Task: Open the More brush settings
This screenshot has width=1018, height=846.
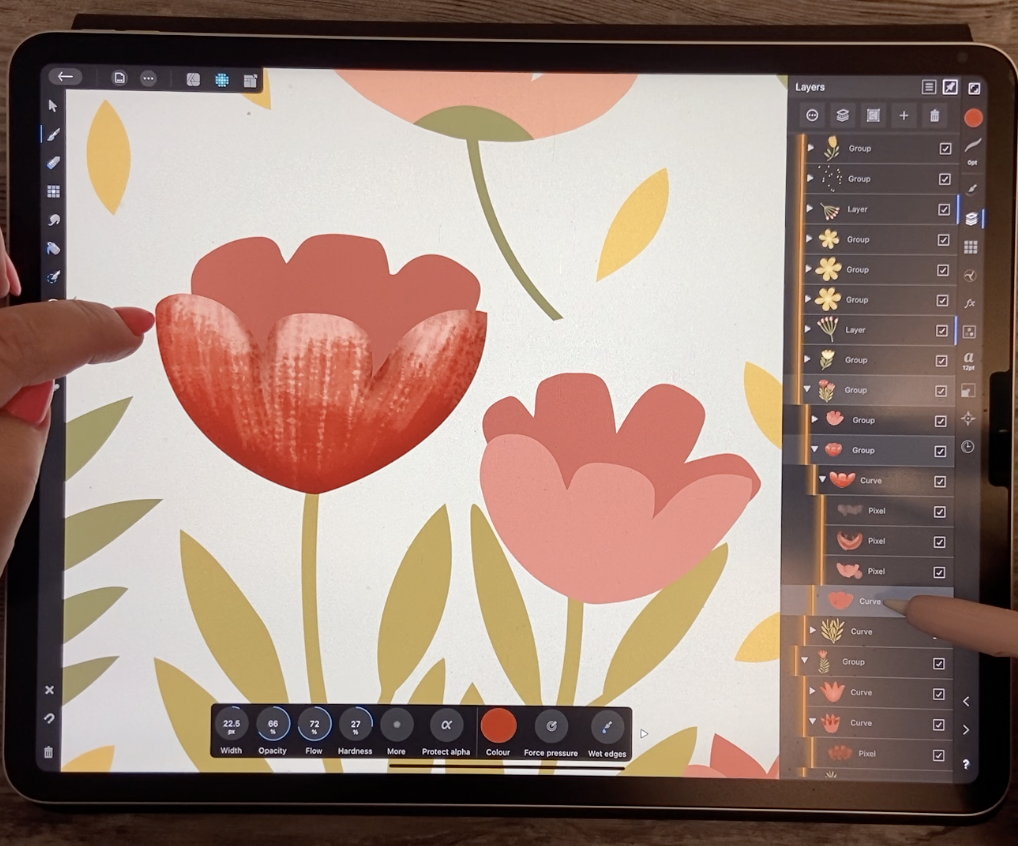Action: 397,731
